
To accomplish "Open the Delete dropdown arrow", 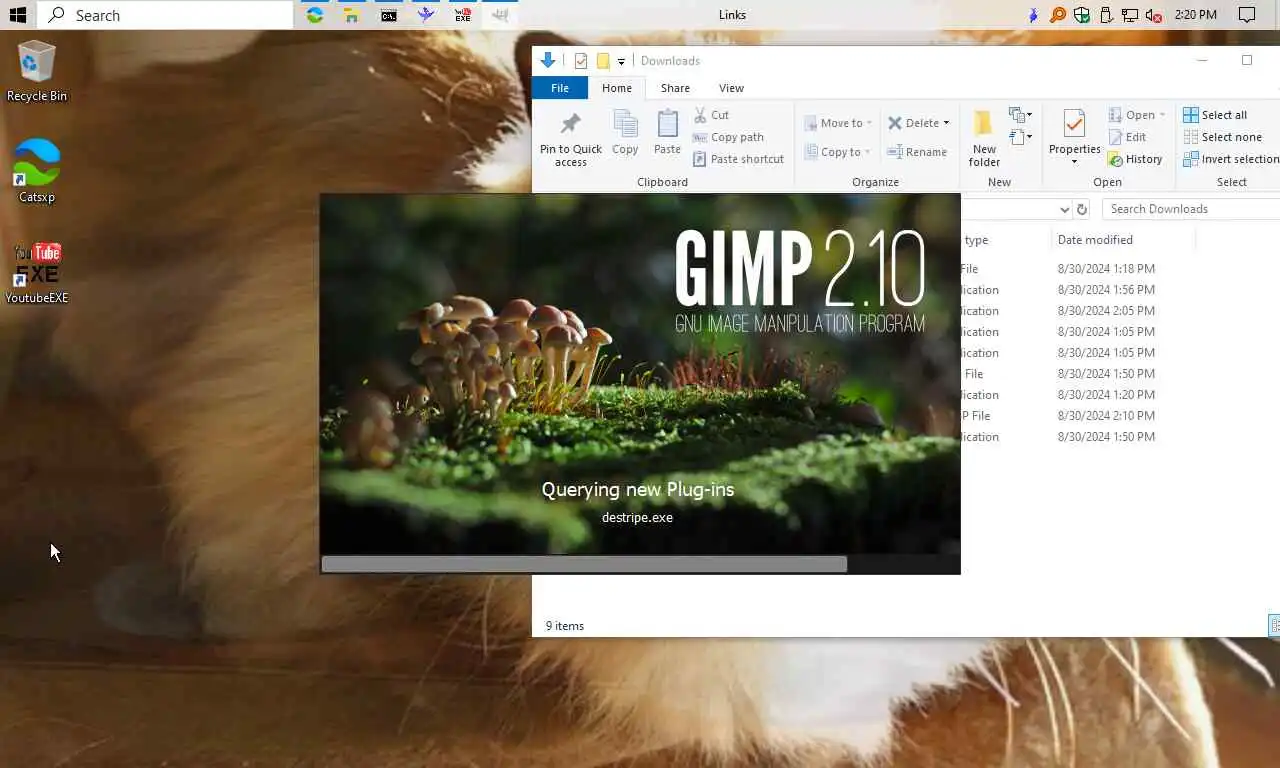I will pos(946,123).
